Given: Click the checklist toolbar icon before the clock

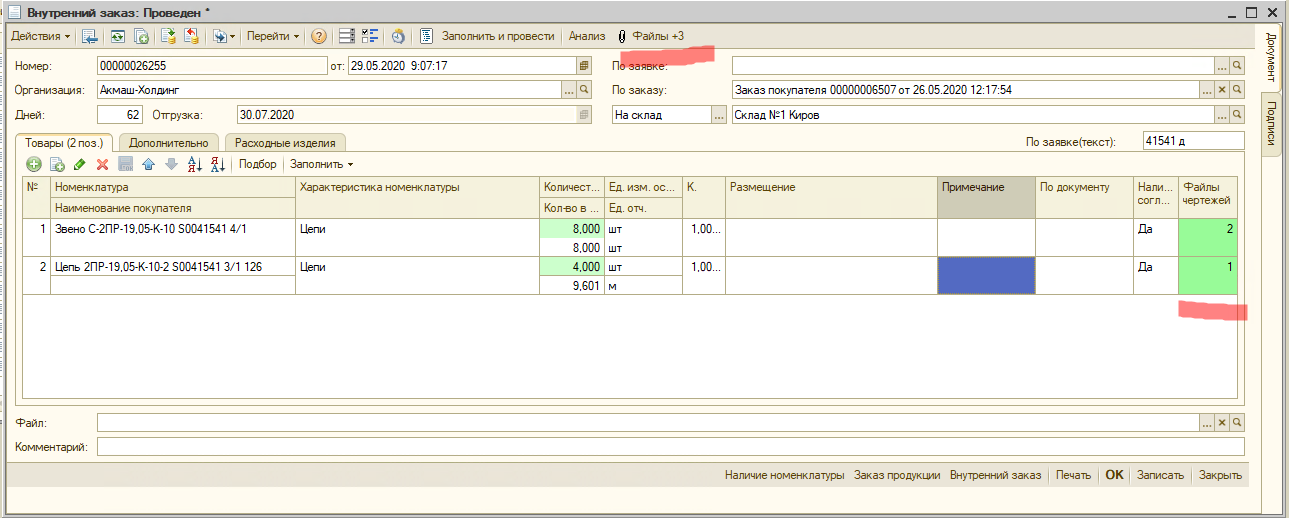Looking at the screenshot, I should click(x=370, y=36).
